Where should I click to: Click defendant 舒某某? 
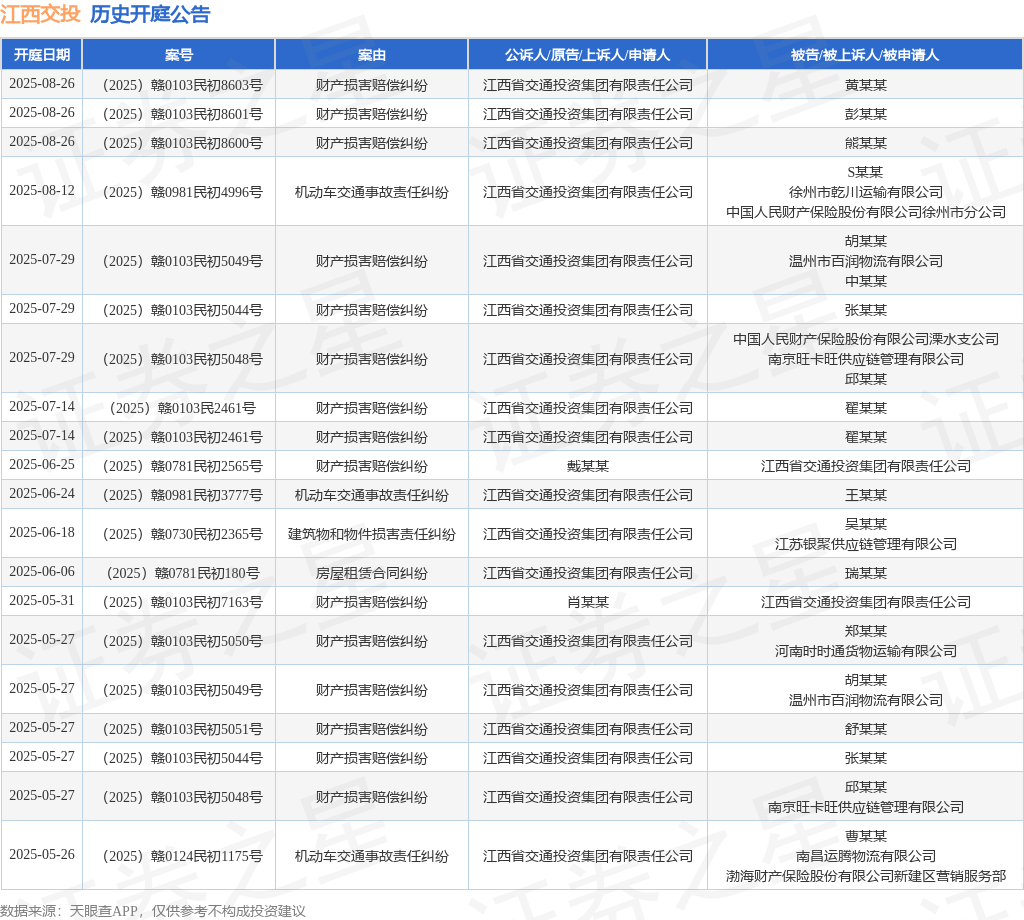865,729
